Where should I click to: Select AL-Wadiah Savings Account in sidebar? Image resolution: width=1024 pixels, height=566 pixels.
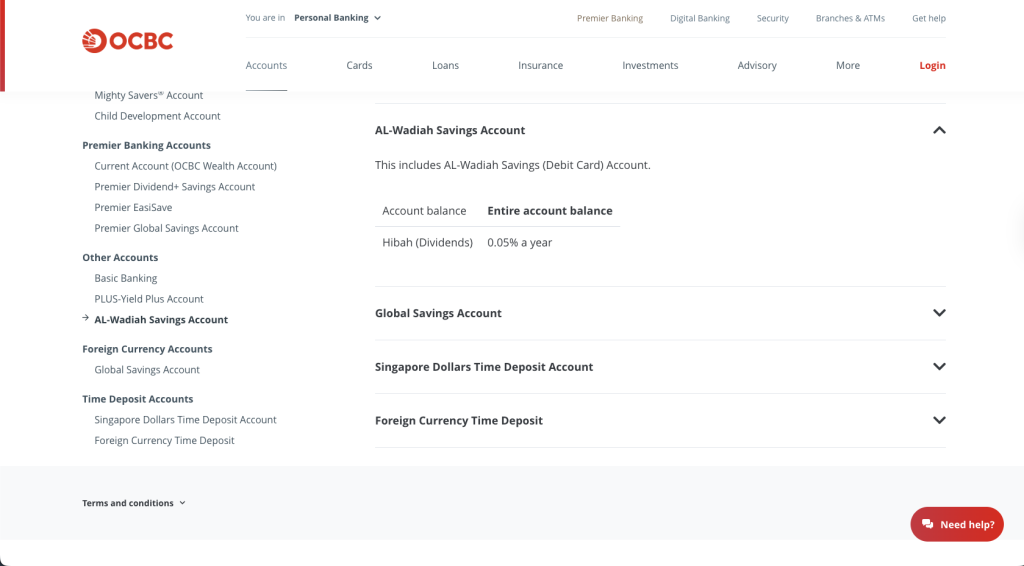point(161,320)
